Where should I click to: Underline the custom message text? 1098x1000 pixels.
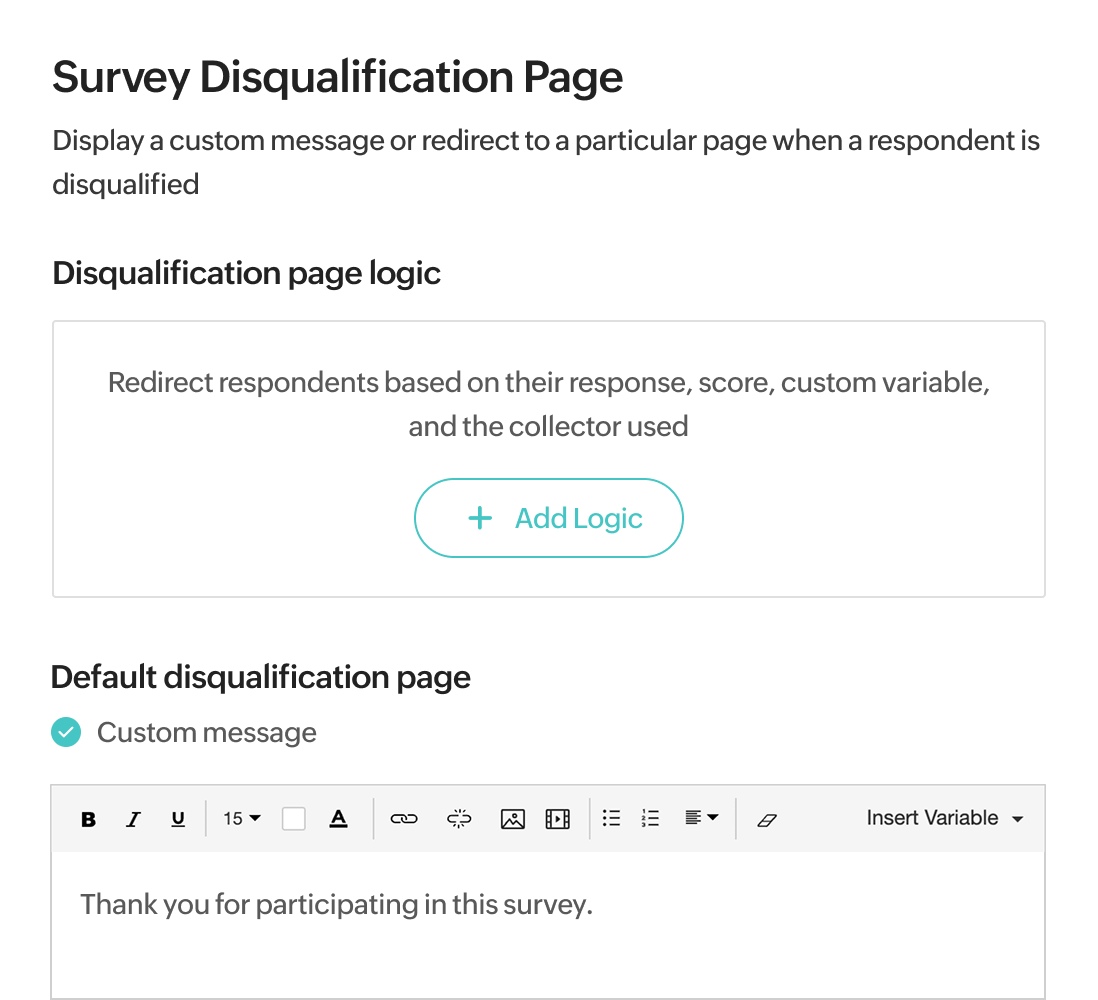click(x=177, y=819)
